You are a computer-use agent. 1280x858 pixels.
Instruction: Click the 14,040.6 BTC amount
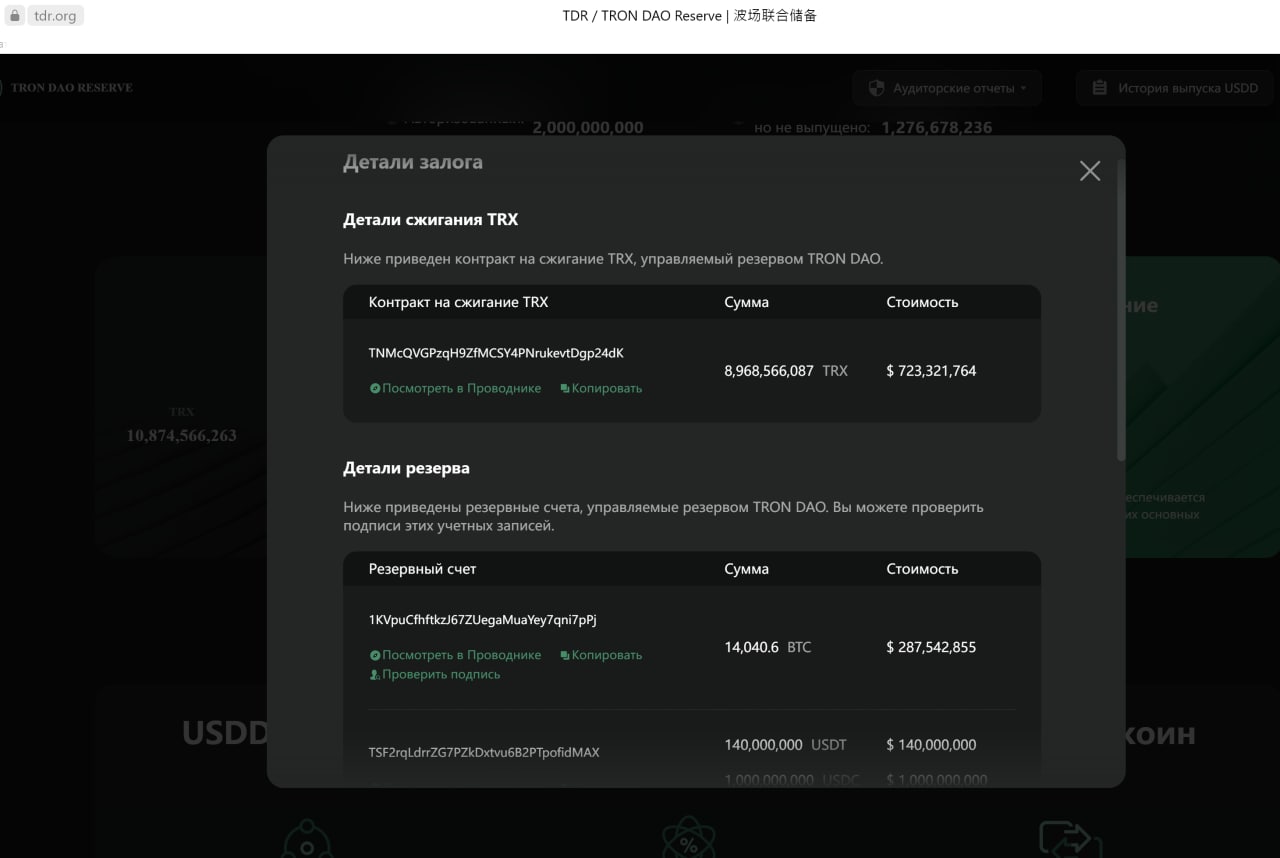tap(768, 647)
